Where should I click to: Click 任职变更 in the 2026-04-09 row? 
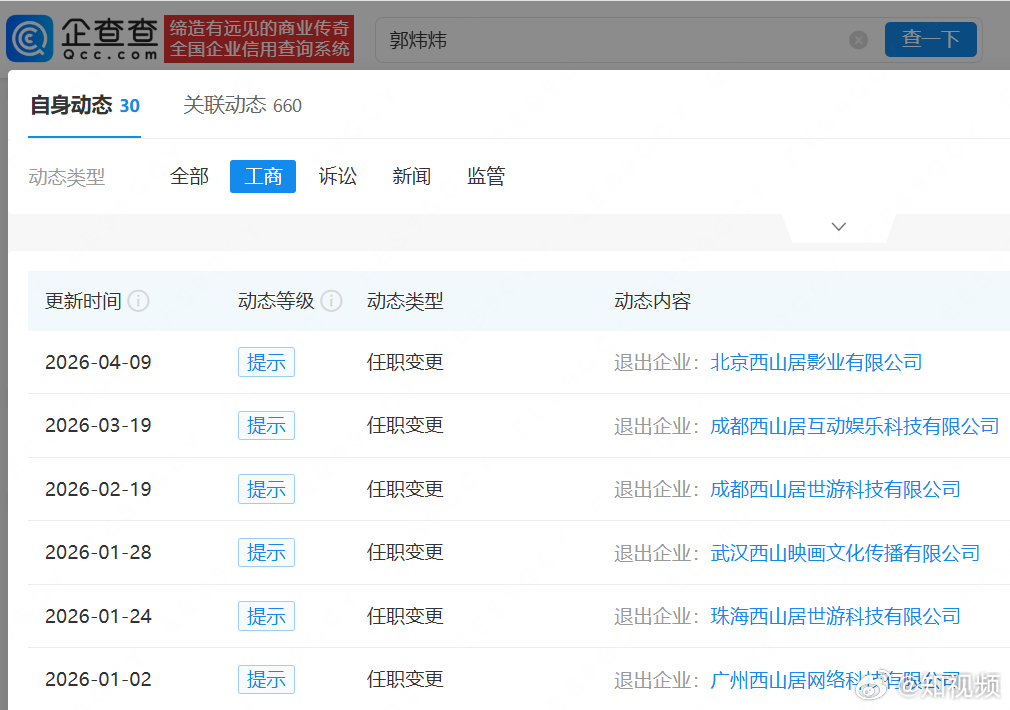tap(405, 362)
